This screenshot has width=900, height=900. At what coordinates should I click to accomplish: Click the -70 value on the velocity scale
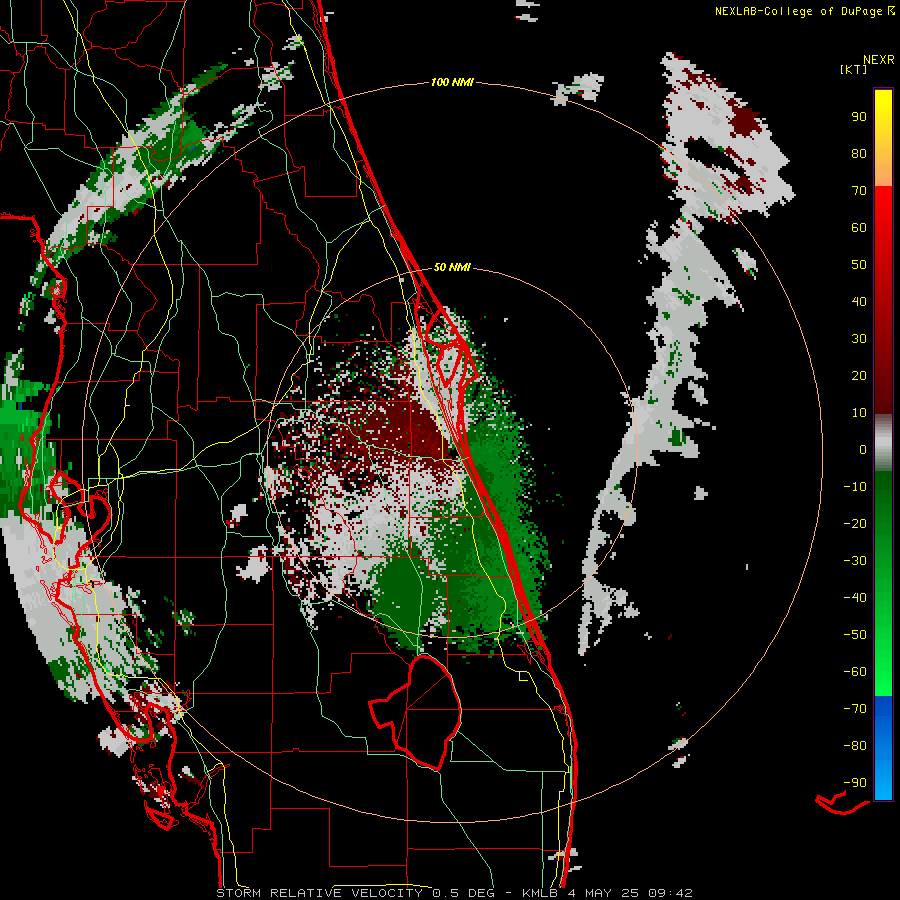855,709
